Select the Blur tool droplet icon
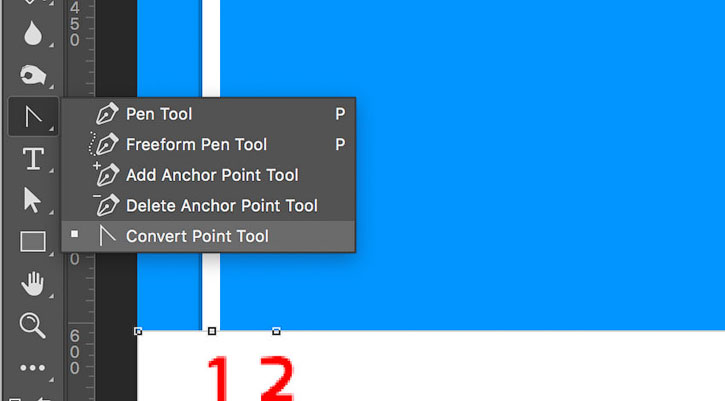725x401 pixels. [33, 33]
